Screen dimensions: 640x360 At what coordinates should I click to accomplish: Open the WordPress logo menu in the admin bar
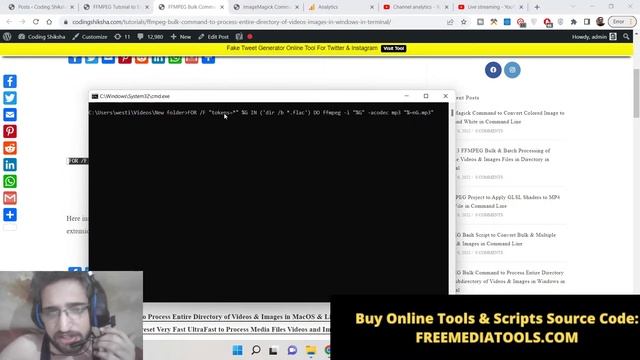(x=7, y=37)
